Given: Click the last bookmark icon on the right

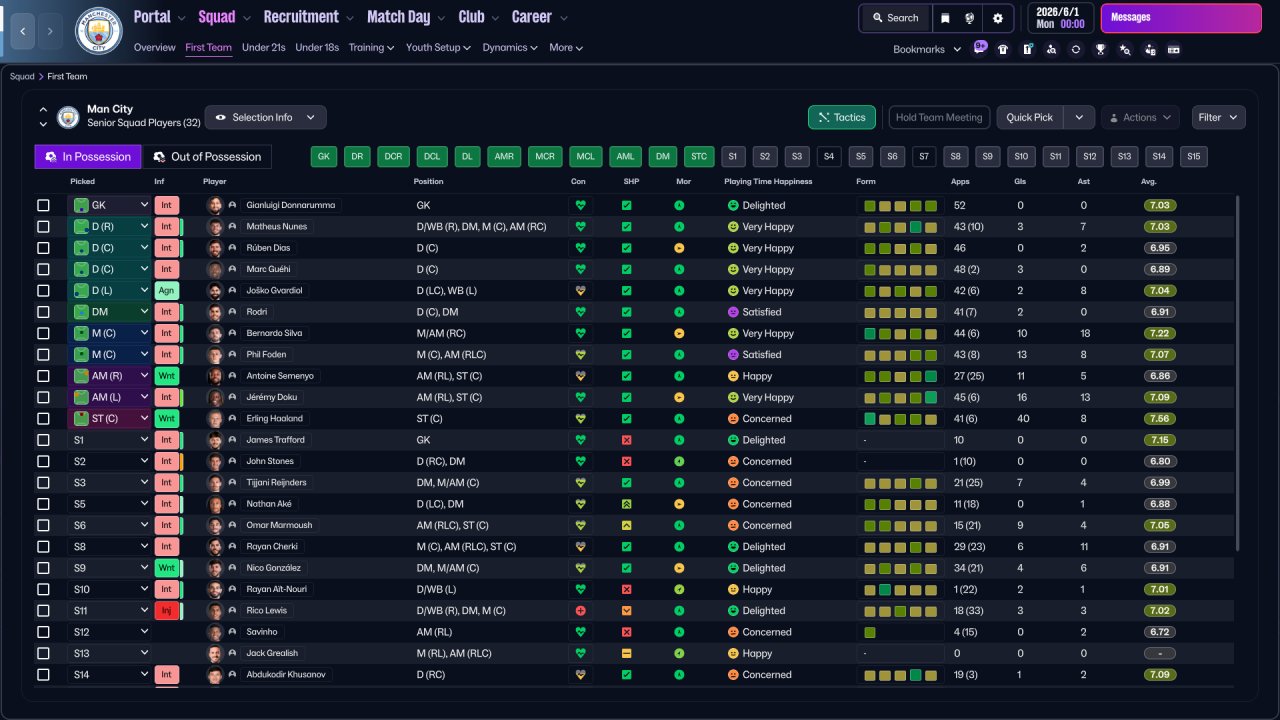Looking at the screenshot, I should (x=1174, y=49).
